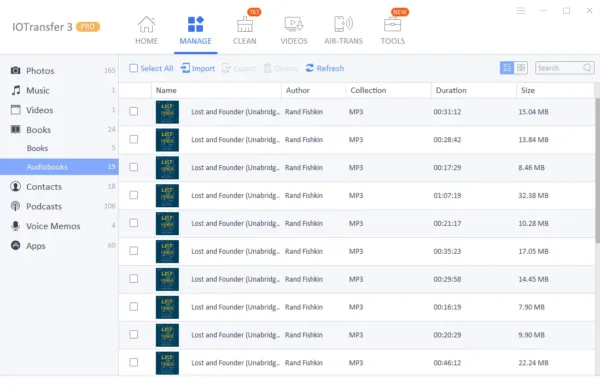Select the Books parent category

coord(59,130)
